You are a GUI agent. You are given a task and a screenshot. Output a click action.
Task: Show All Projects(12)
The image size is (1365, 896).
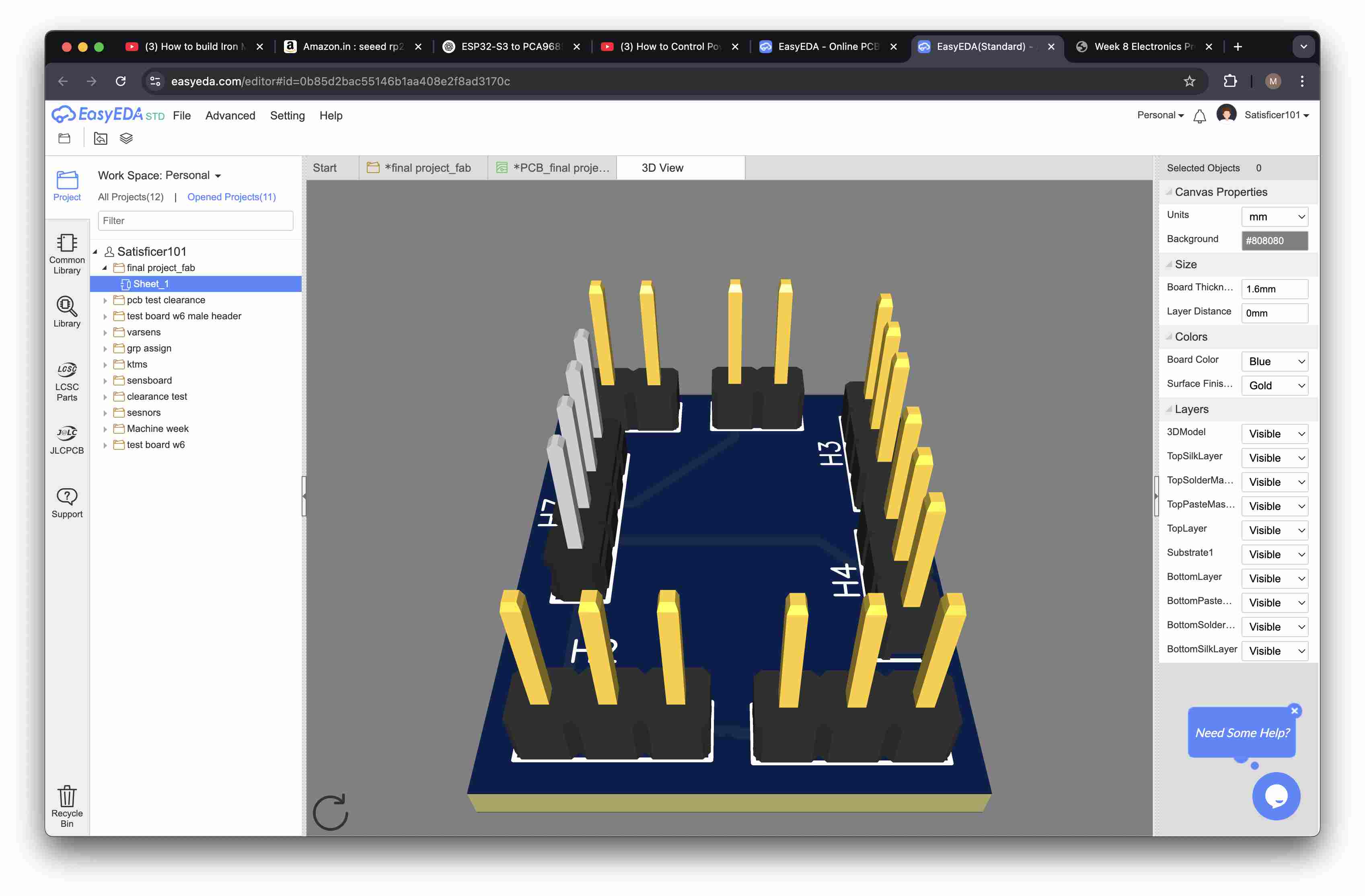[x=131, y=197]
